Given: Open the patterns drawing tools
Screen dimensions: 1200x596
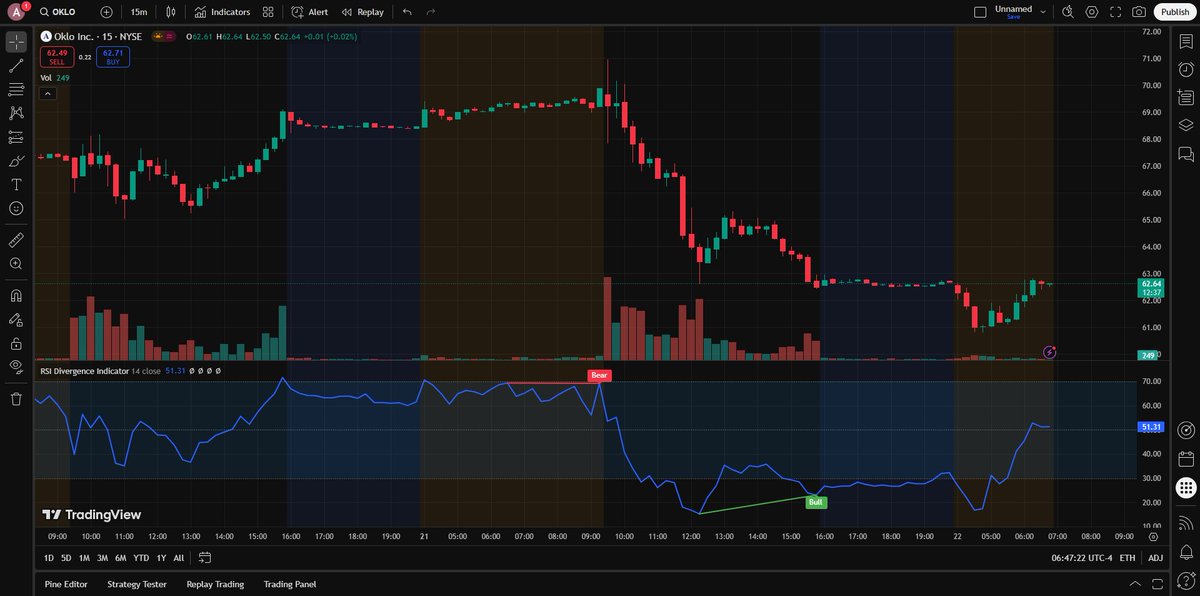Looking at the screenshot, I should click(x=16, y=113).
